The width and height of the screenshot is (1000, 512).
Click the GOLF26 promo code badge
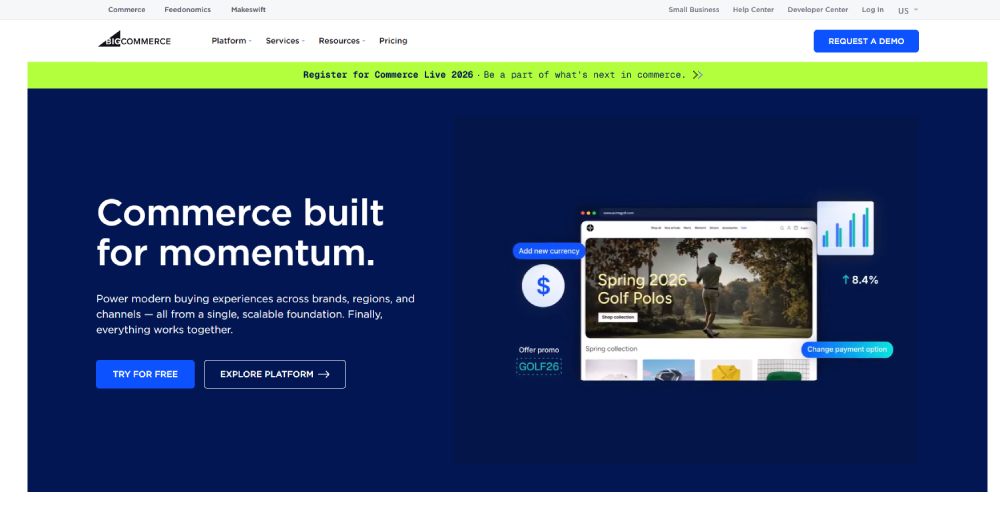tap(538, 367)
